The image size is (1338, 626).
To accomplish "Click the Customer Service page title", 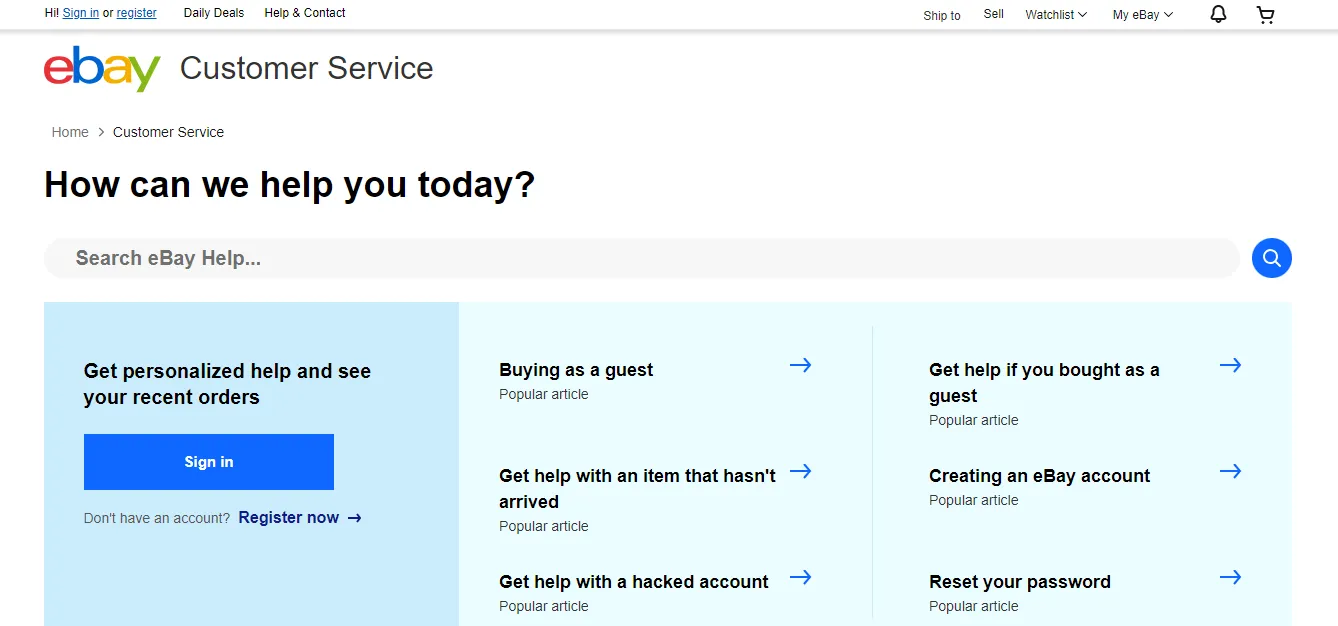I will pyautogui.click(x=307, y=69).
